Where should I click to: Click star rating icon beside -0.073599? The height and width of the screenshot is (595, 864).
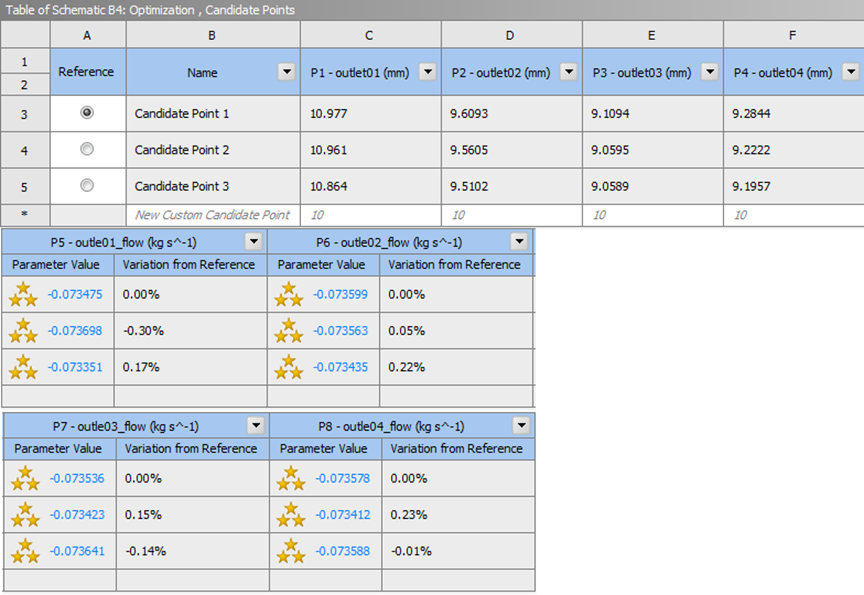click(x=289, y=294)
